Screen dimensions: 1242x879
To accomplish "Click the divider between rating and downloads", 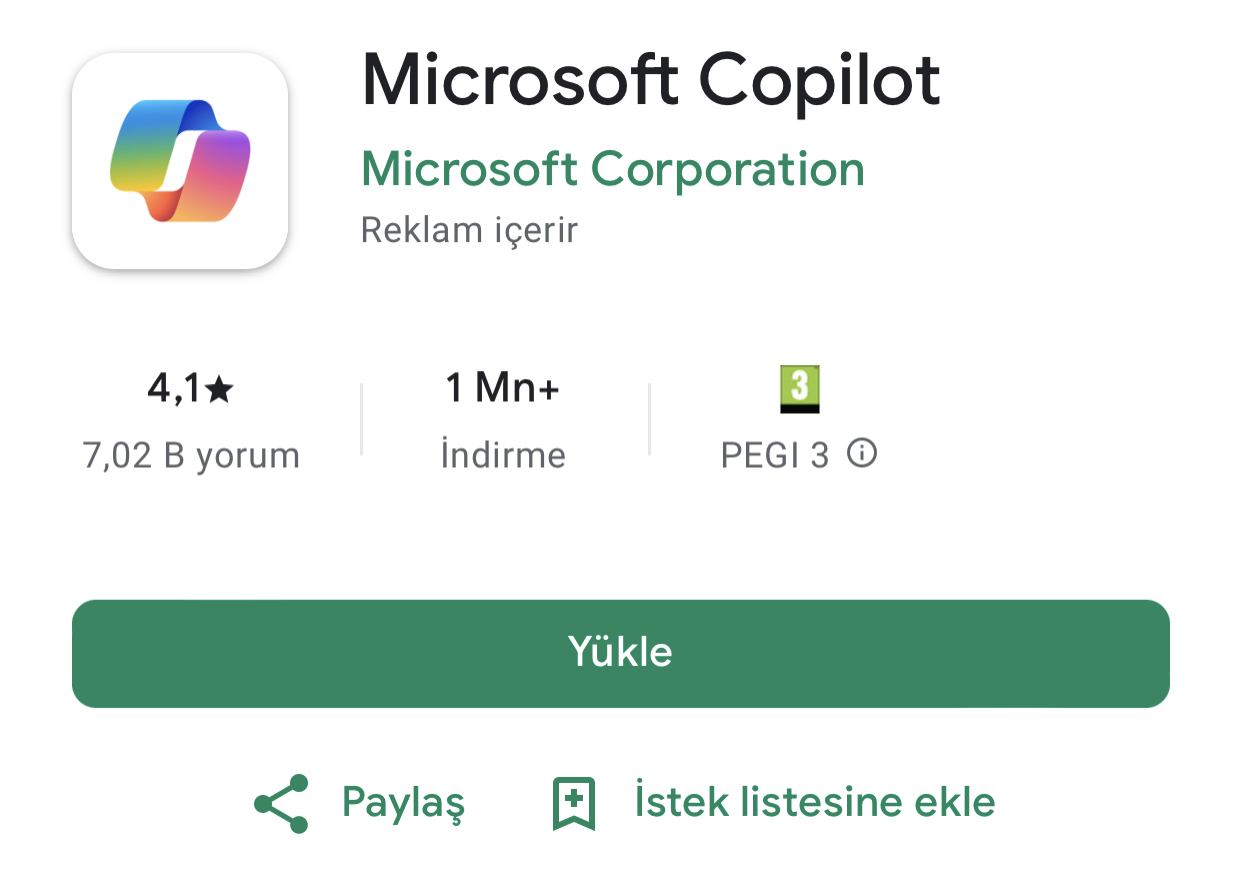I will tap(361, 419).
